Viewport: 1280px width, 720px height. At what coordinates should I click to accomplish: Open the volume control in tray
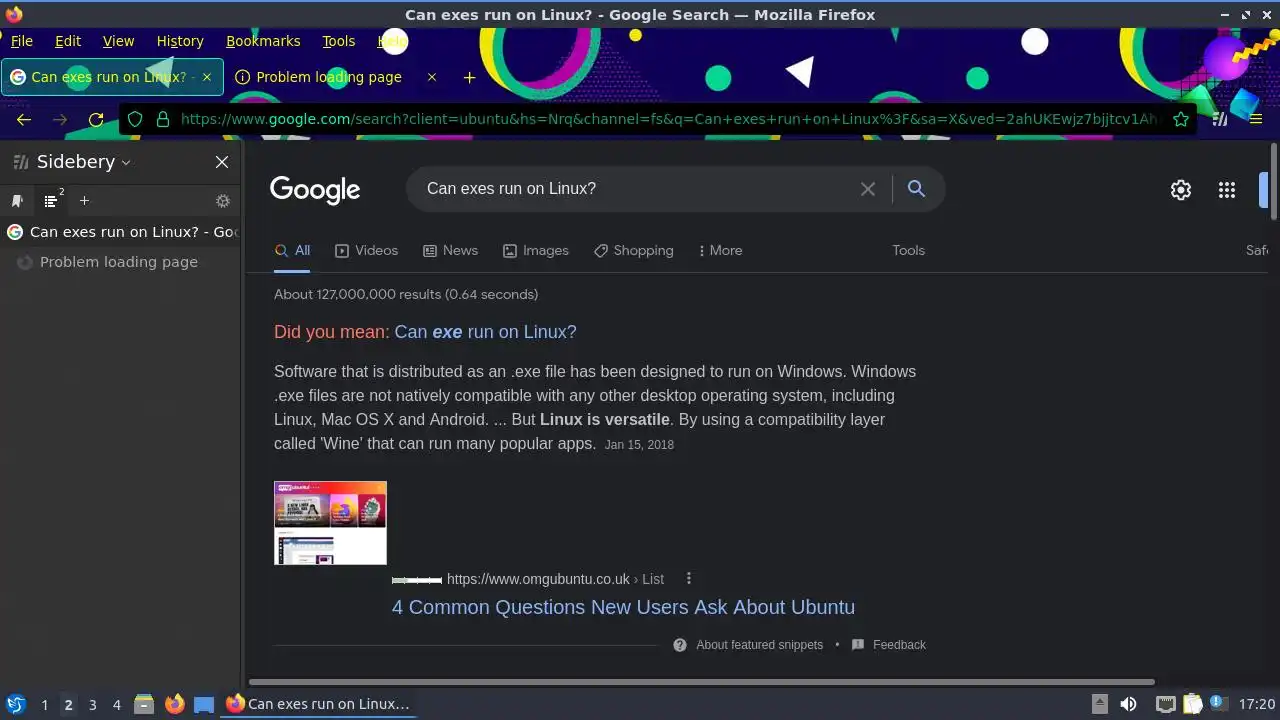point(1128,704)
